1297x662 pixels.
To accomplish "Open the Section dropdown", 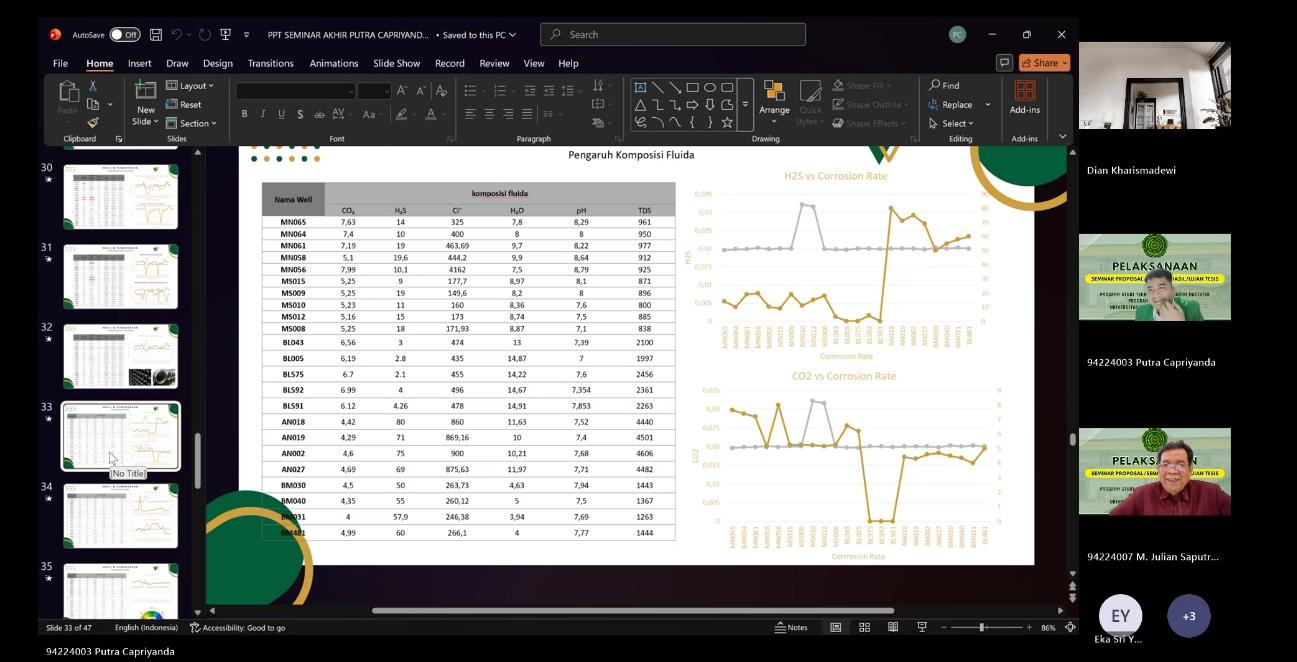I will [191, 124].
